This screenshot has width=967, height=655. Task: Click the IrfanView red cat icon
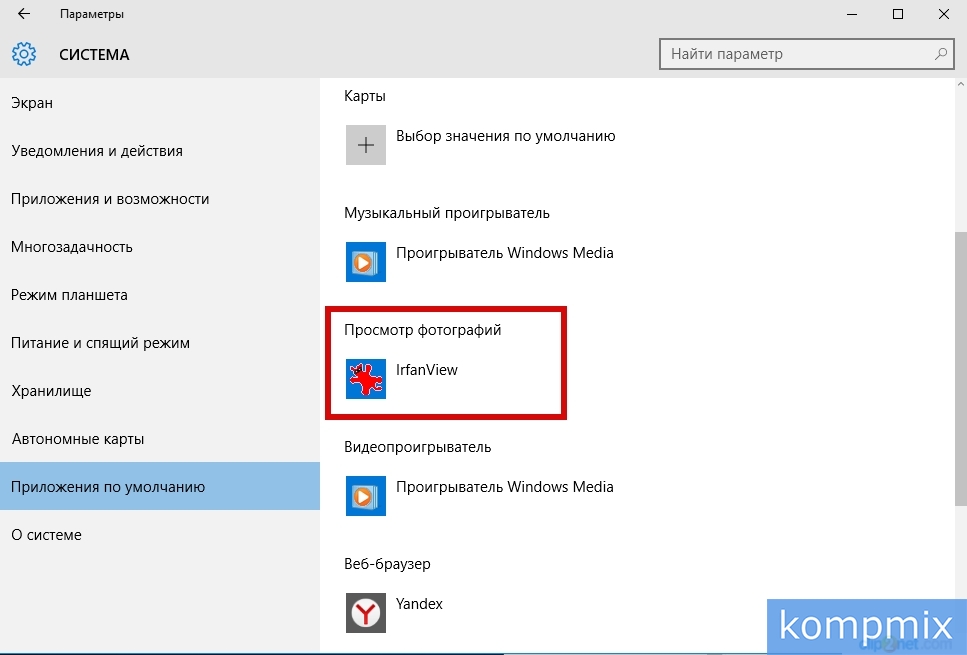(366, 379)
